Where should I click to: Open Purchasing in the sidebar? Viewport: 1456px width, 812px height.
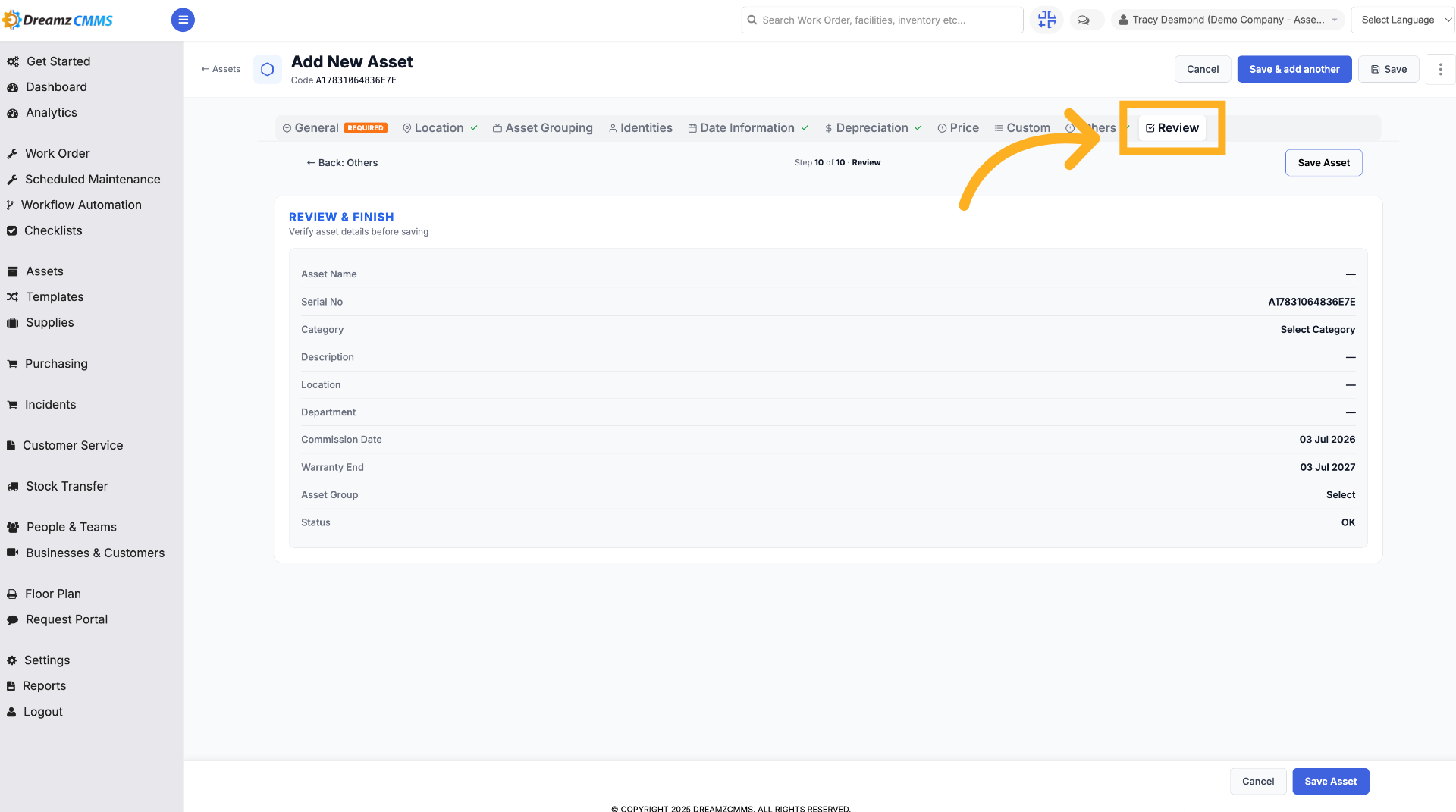tap(47, 364)
